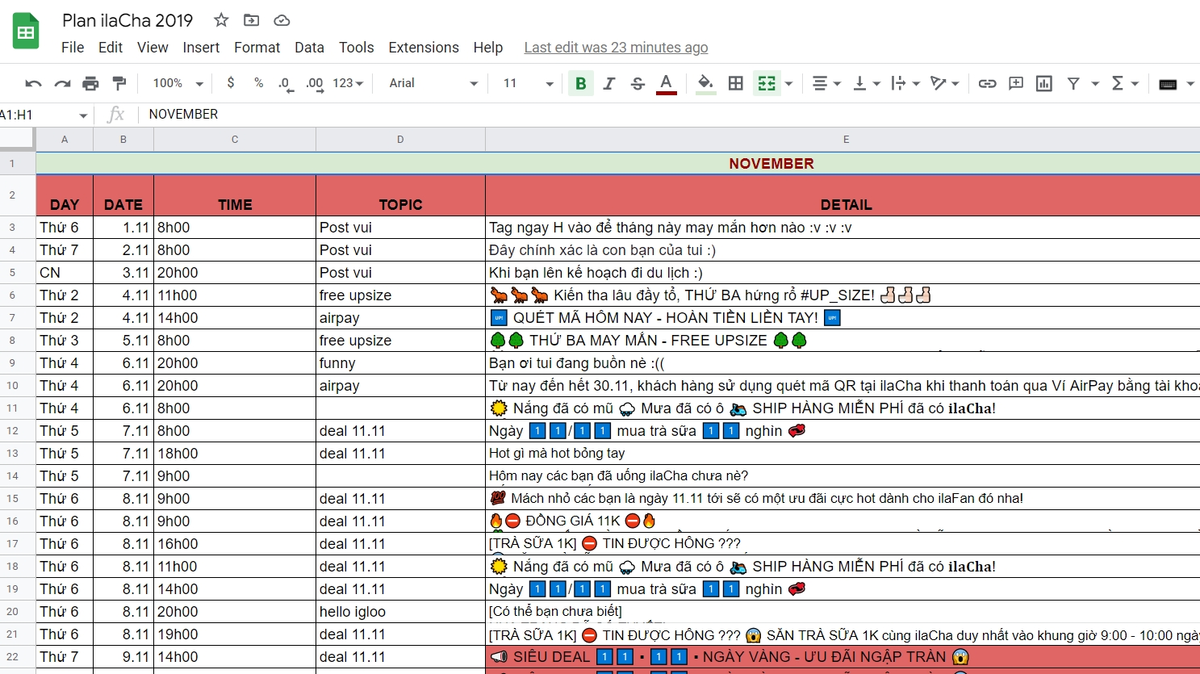
Task: Select the NOVEMBER merged cell
Action: click(x=618, y=164)
